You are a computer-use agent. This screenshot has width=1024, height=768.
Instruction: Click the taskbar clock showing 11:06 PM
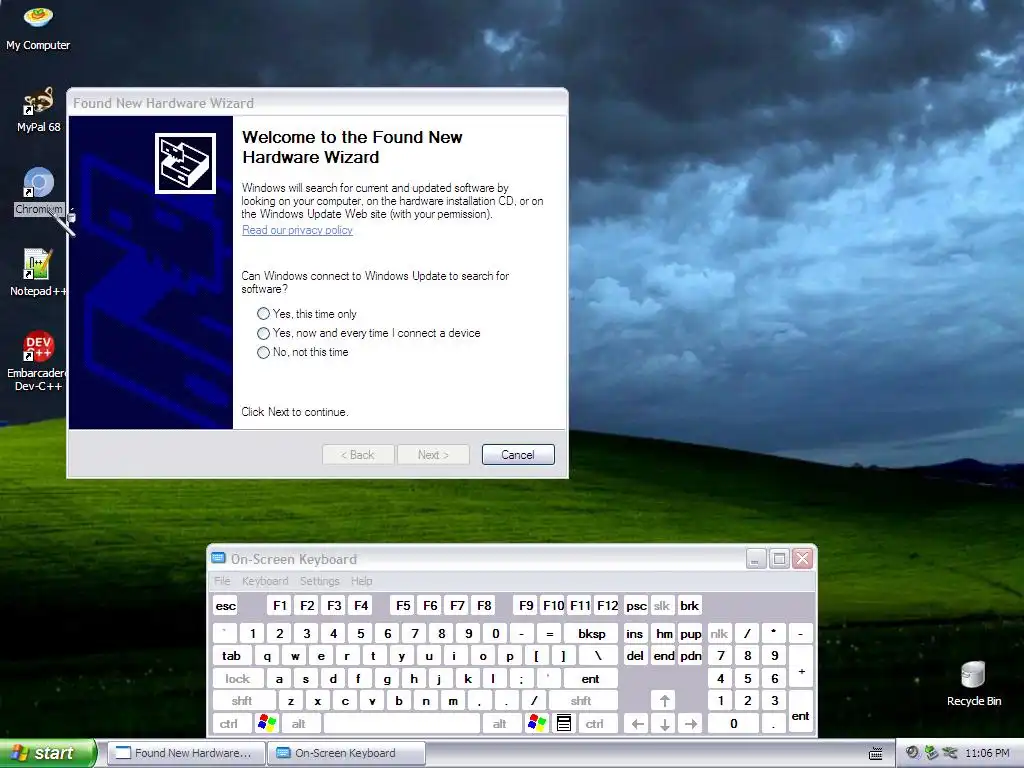pos(987,753)
